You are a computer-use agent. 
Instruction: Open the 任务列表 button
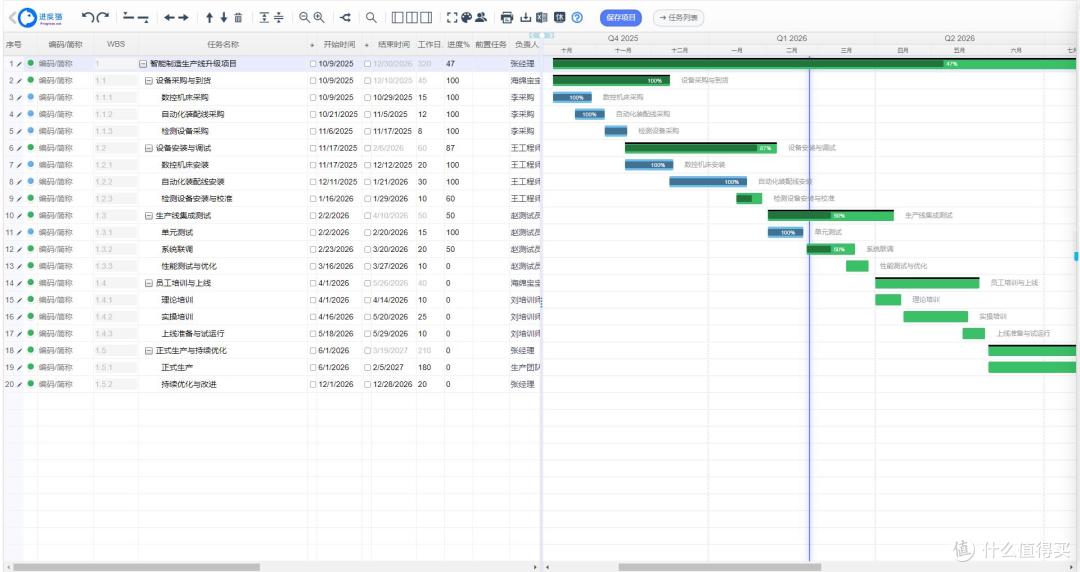(678, 17)
